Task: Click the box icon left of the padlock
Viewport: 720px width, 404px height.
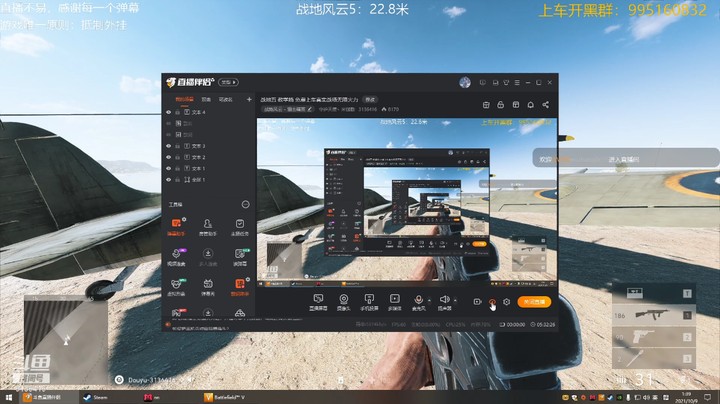Action: pyautogui.click(x=486, y=105)
